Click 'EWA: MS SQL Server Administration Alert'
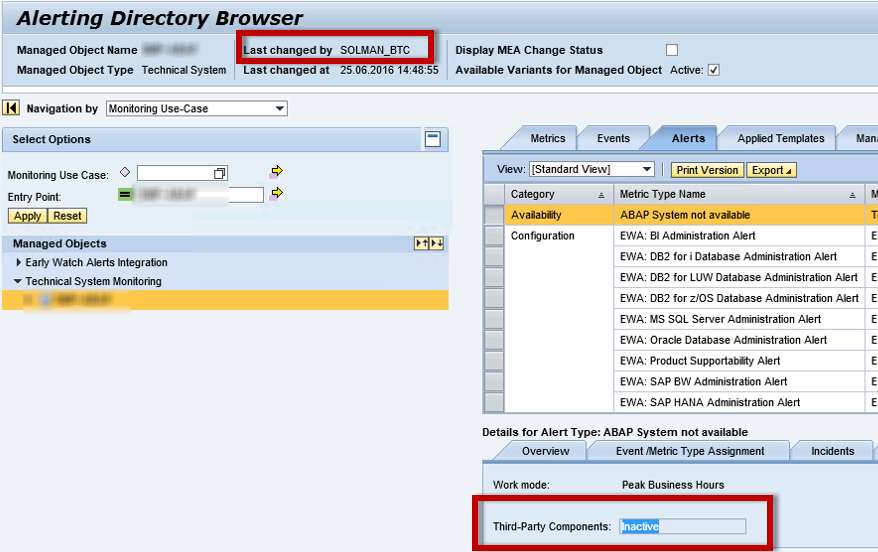The width and height of the screenshot is (878, 552). click(x=739, y=319)
